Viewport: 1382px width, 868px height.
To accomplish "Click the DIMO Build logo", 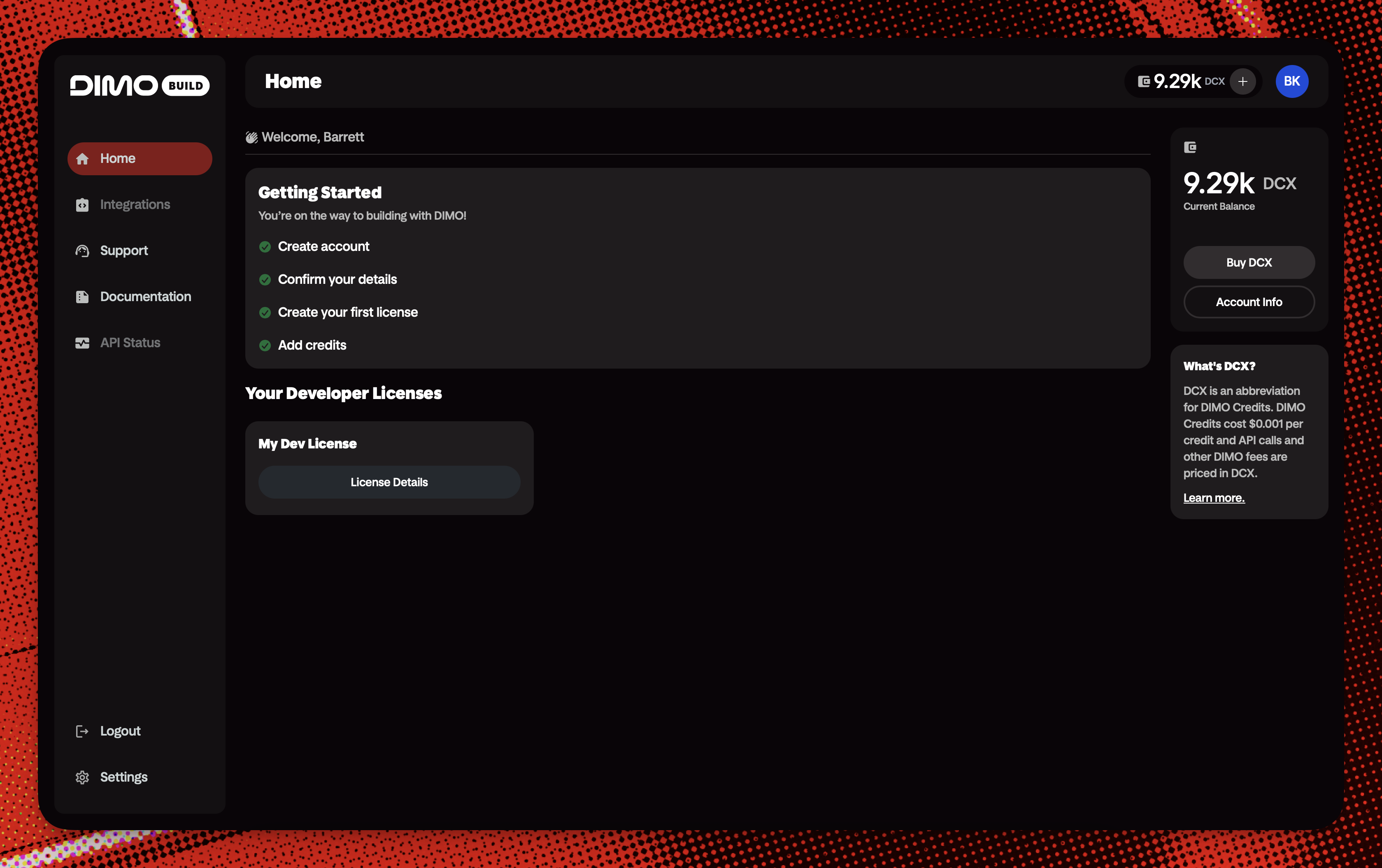I will point(140,85).
